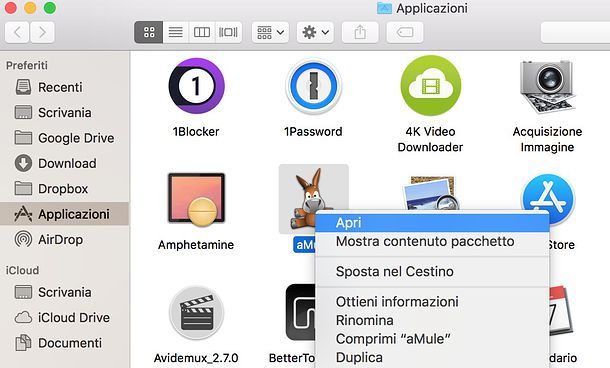Open Scrivania under Preferiti
Screen dimensions: 610x368
pos(65,112)
